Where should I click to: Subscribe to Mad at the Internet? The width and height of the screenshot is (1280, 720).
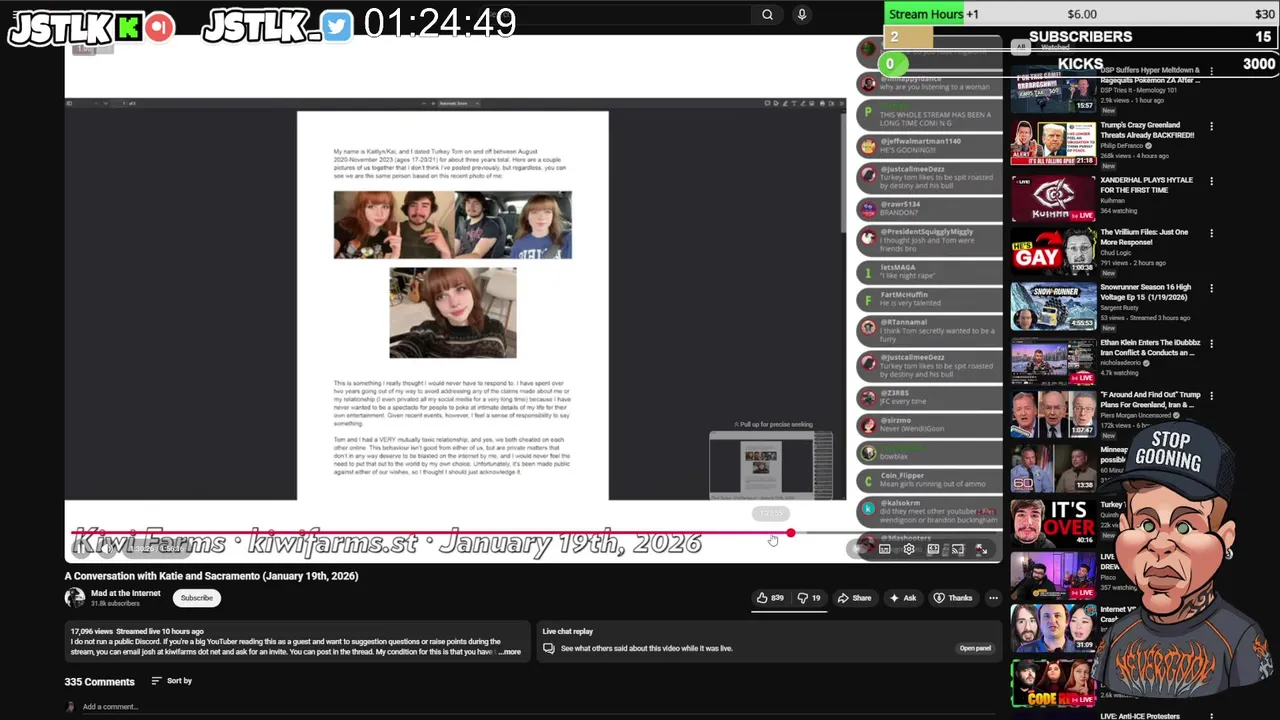click(x=196, y=598)
